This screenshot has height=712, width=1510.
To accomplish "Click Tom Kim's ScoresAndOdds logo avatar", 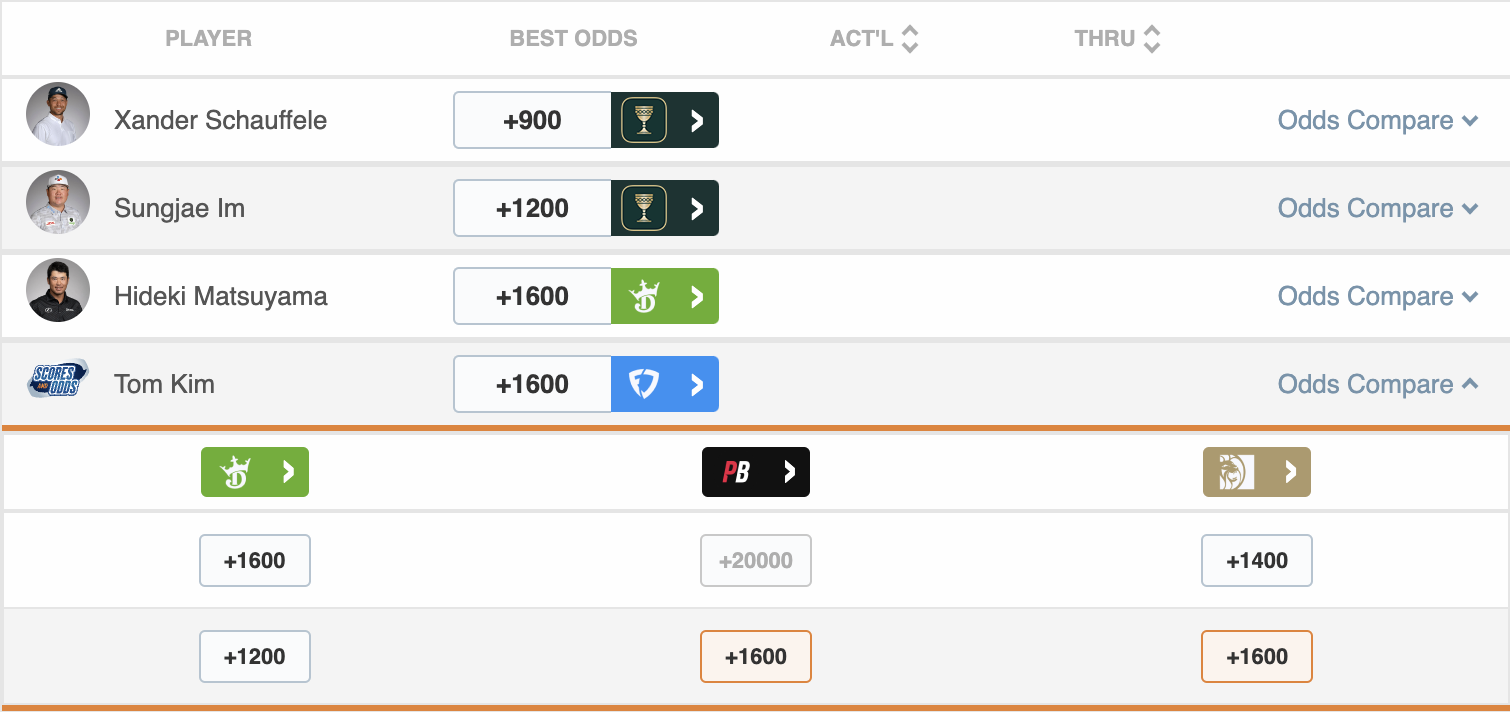I will click(58, 380).
